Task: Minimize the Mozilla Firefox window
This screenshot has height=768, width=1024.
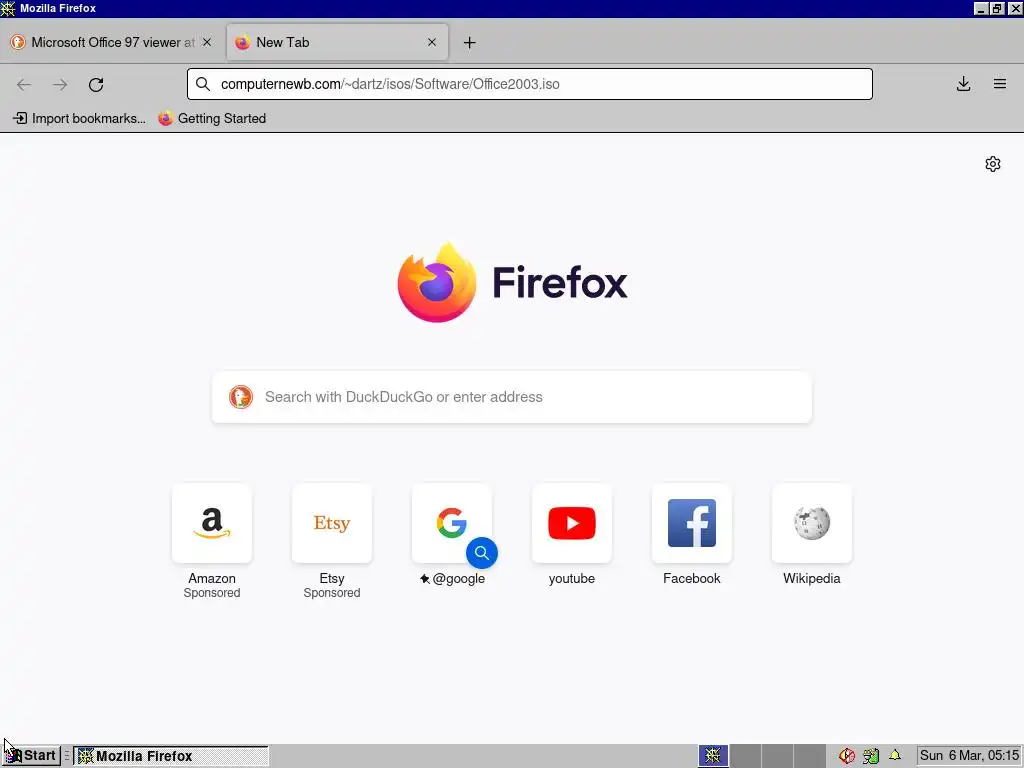Action: click(x=981, y=8)
